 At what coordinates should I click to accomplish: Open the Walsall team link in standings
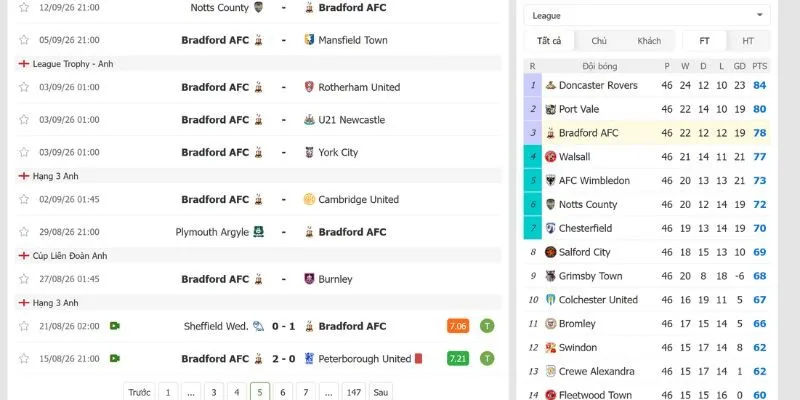(x=574, y=157)
